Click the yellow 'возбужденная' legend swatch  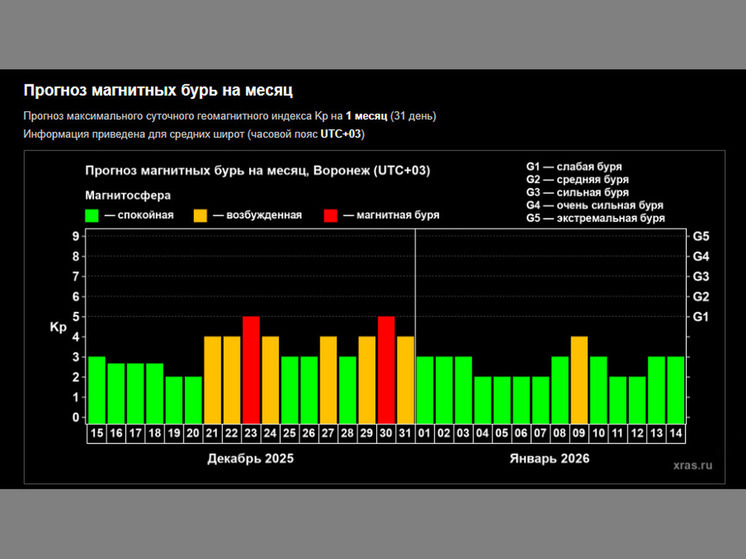point(200,215)
